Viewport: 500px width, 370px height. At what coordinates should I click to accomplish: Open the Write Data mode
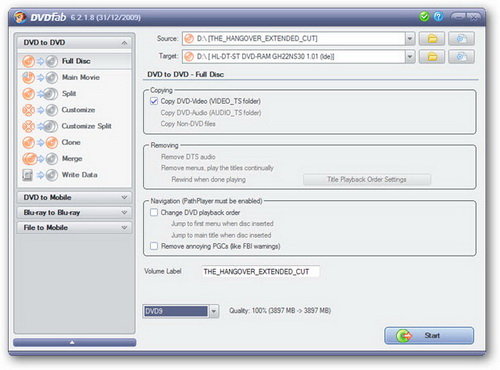tap(74, 175)
